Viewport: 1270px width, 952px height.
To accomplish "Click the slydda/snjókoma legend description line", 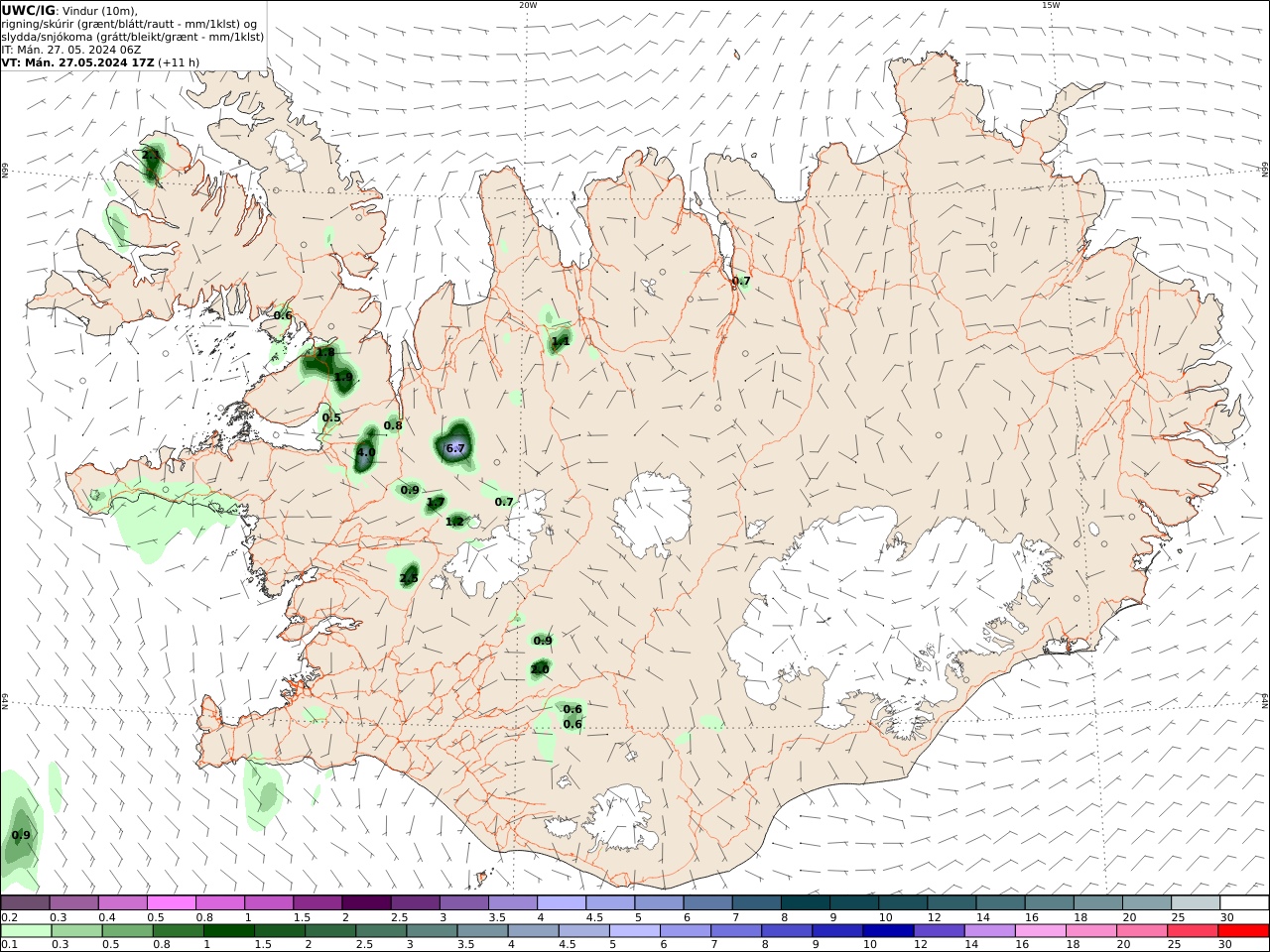I will click(133, 36).
